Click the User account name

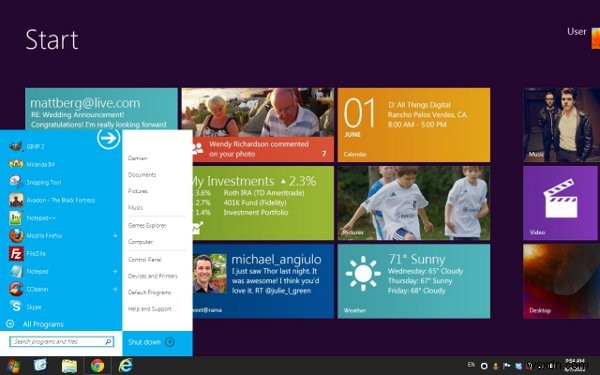(576, 32)
